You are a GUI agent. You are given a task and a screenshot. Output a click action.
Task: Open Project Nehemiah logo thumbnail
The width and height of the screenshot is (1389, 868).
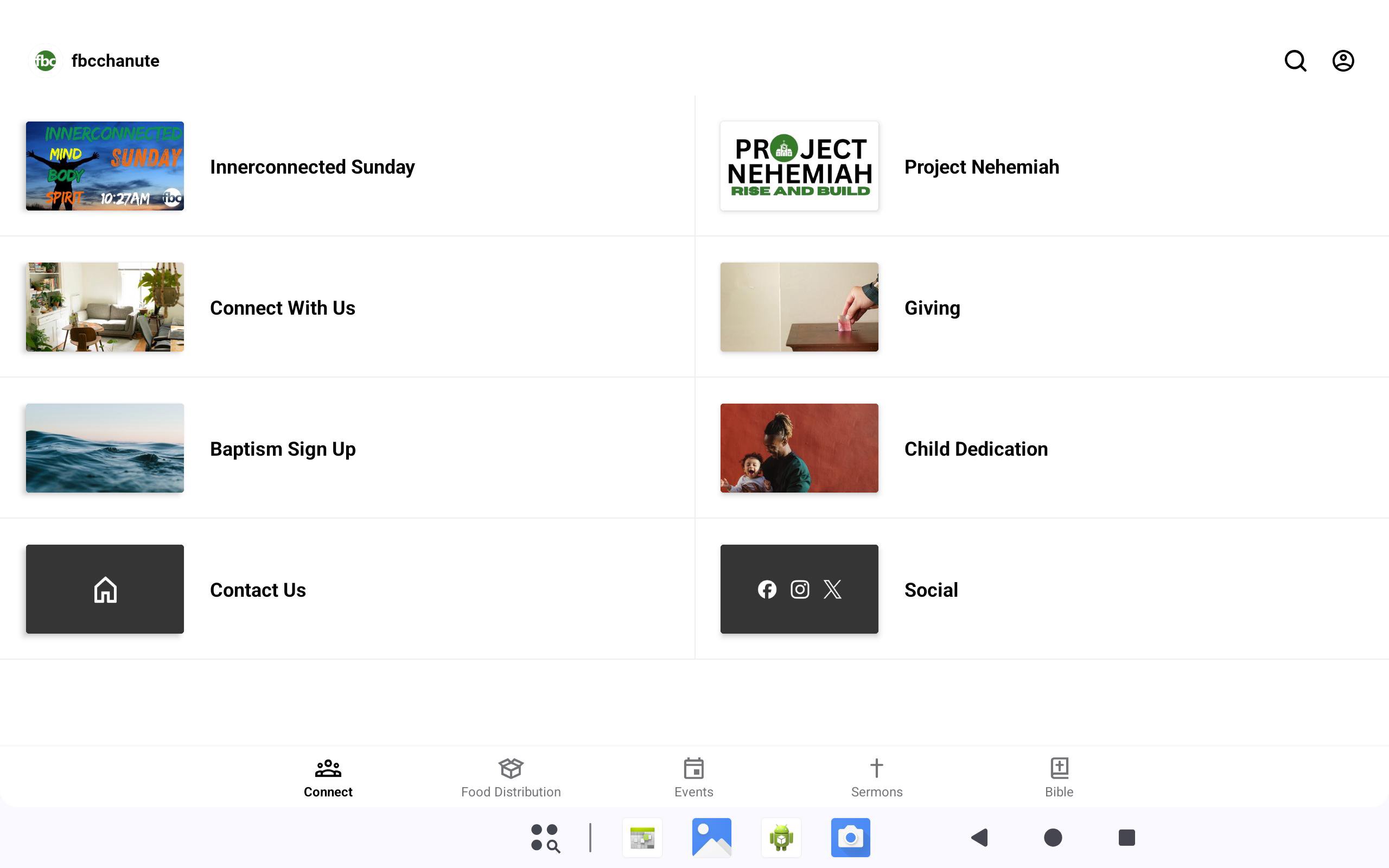[799, 166]
